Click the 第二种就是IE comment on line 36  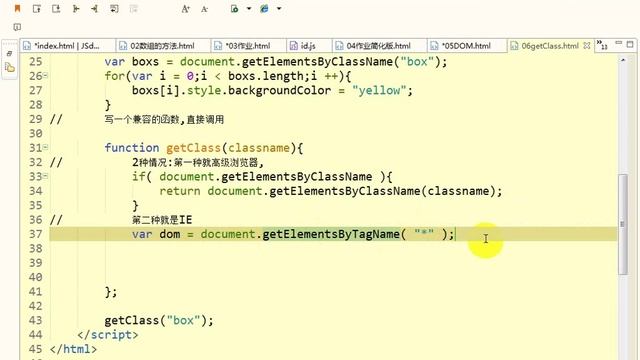coord(162,220)
